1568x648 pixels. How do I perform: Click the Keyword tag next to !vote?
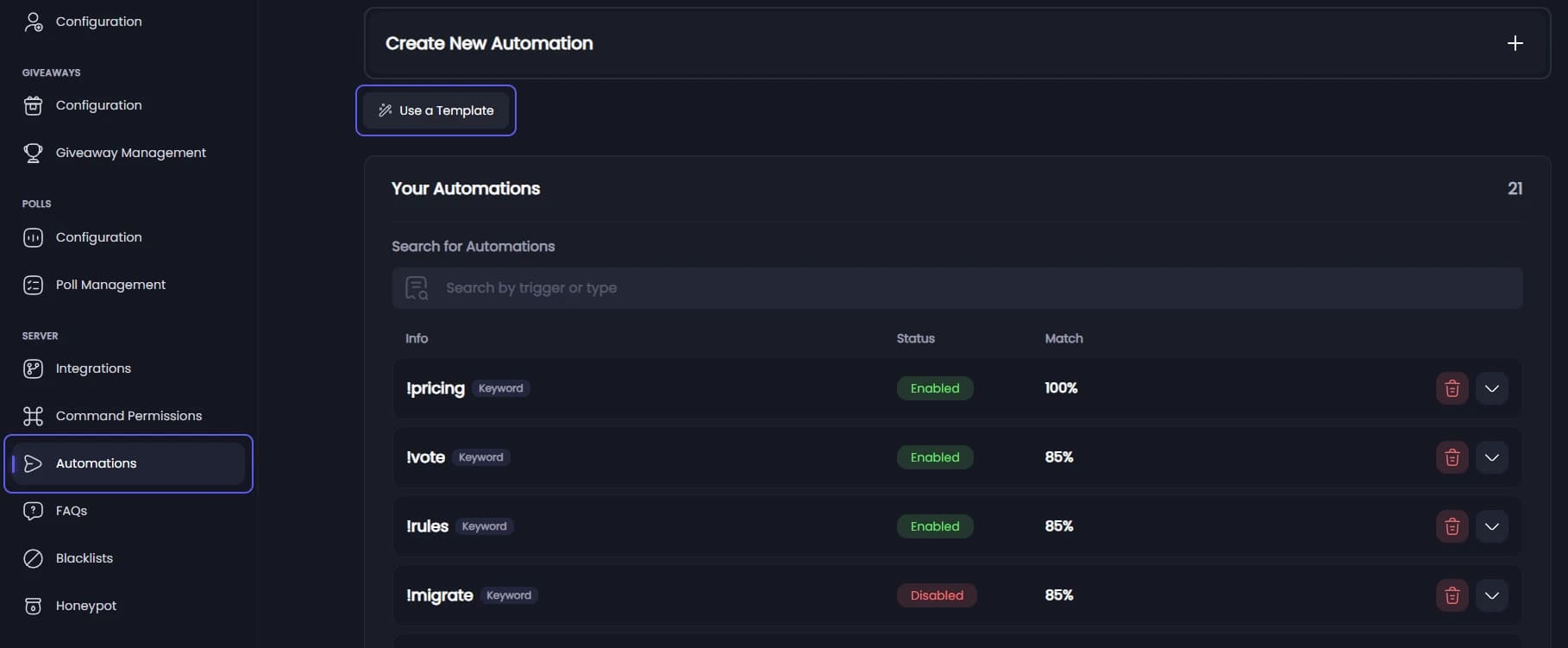click(x=480, y=457)
